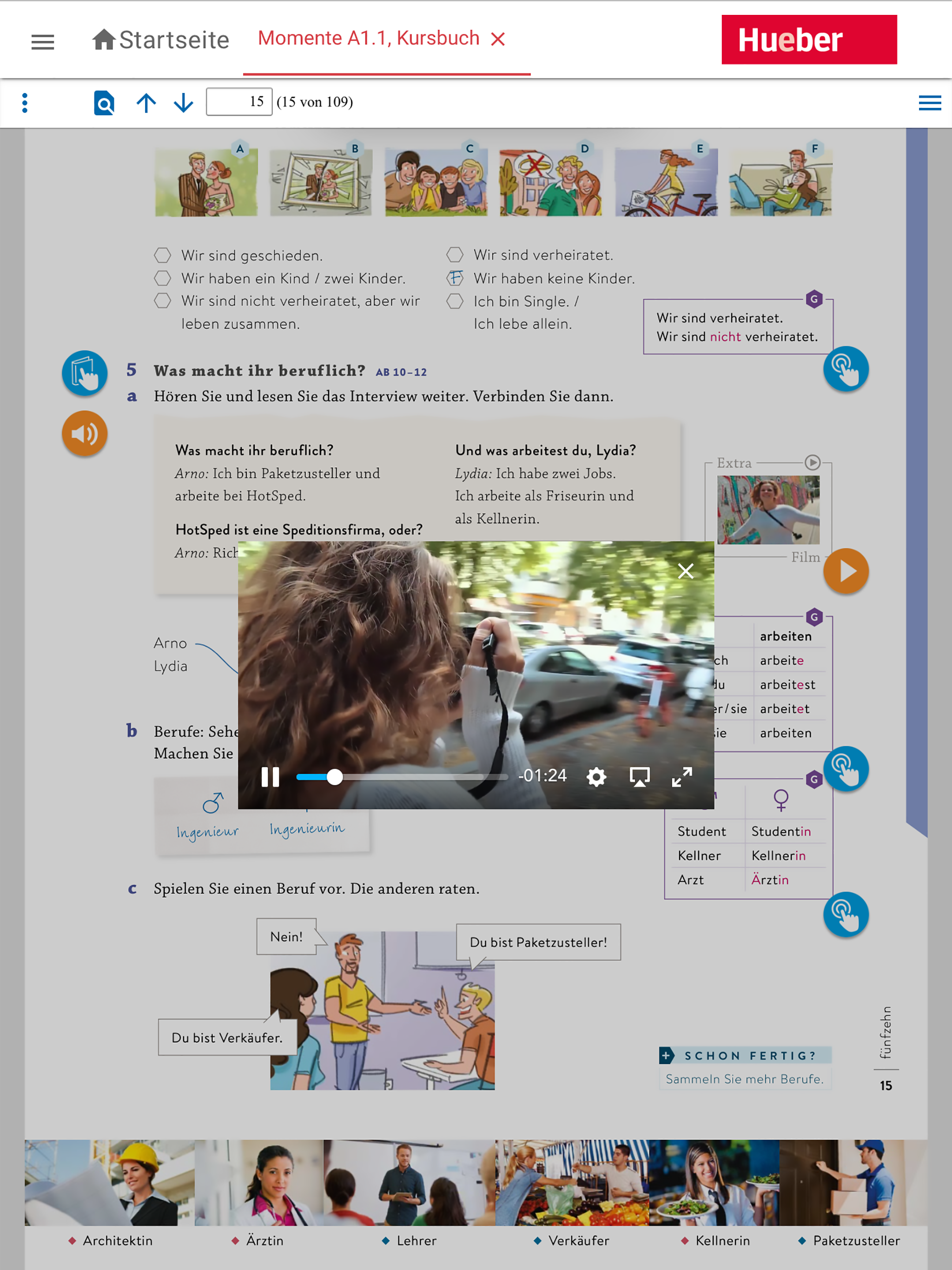Click the G badge on arbeiten table

tap(814, 617)
